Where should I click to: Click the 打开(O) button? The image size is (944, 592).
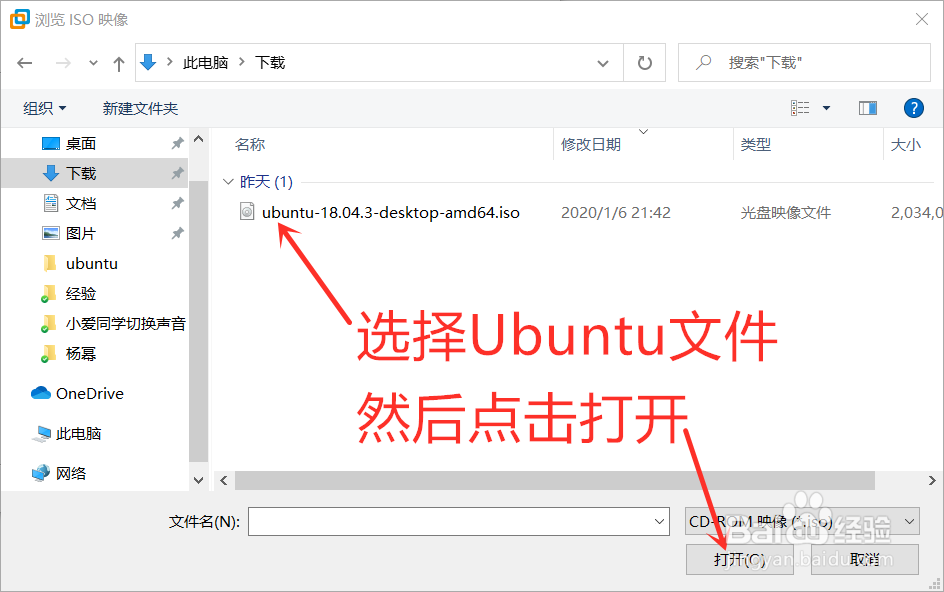point(740,559)
